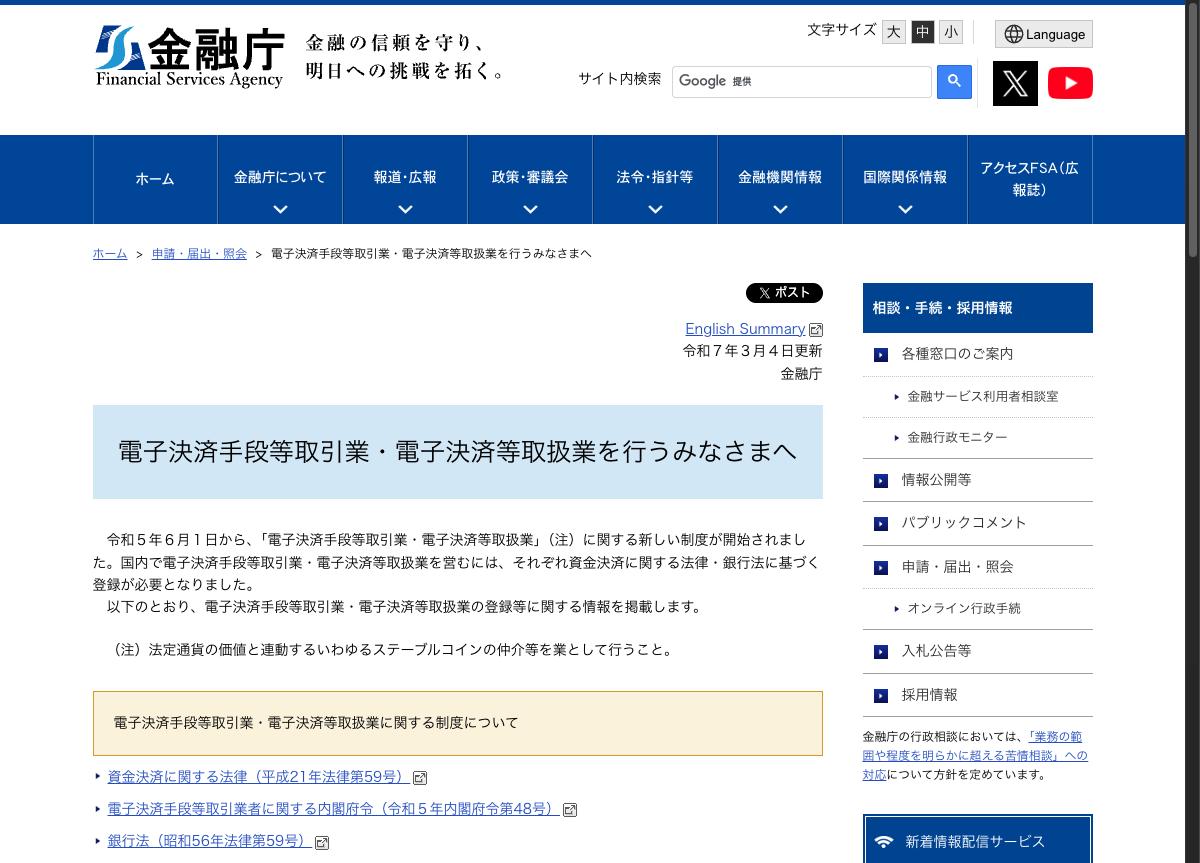Open 報道・広報 nav label
Viewport: 1200px width, 863px height.
pos(405,177)
